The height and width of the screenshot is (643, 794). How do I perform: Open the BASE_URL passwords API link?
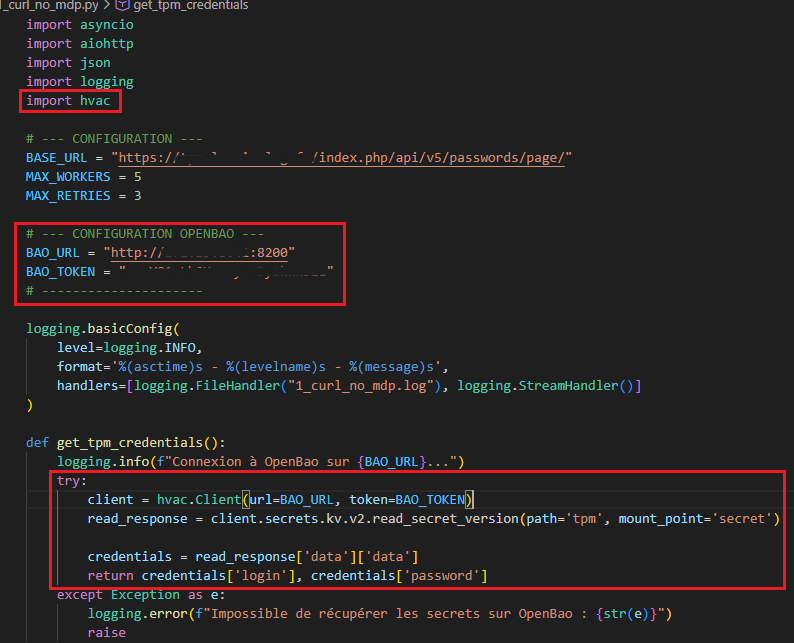pyautogui.click(x=340, y=158)
